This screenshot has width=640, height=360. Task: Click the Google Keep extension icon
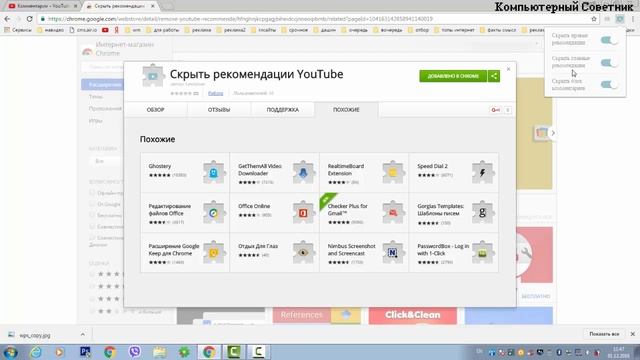point(214,252)
